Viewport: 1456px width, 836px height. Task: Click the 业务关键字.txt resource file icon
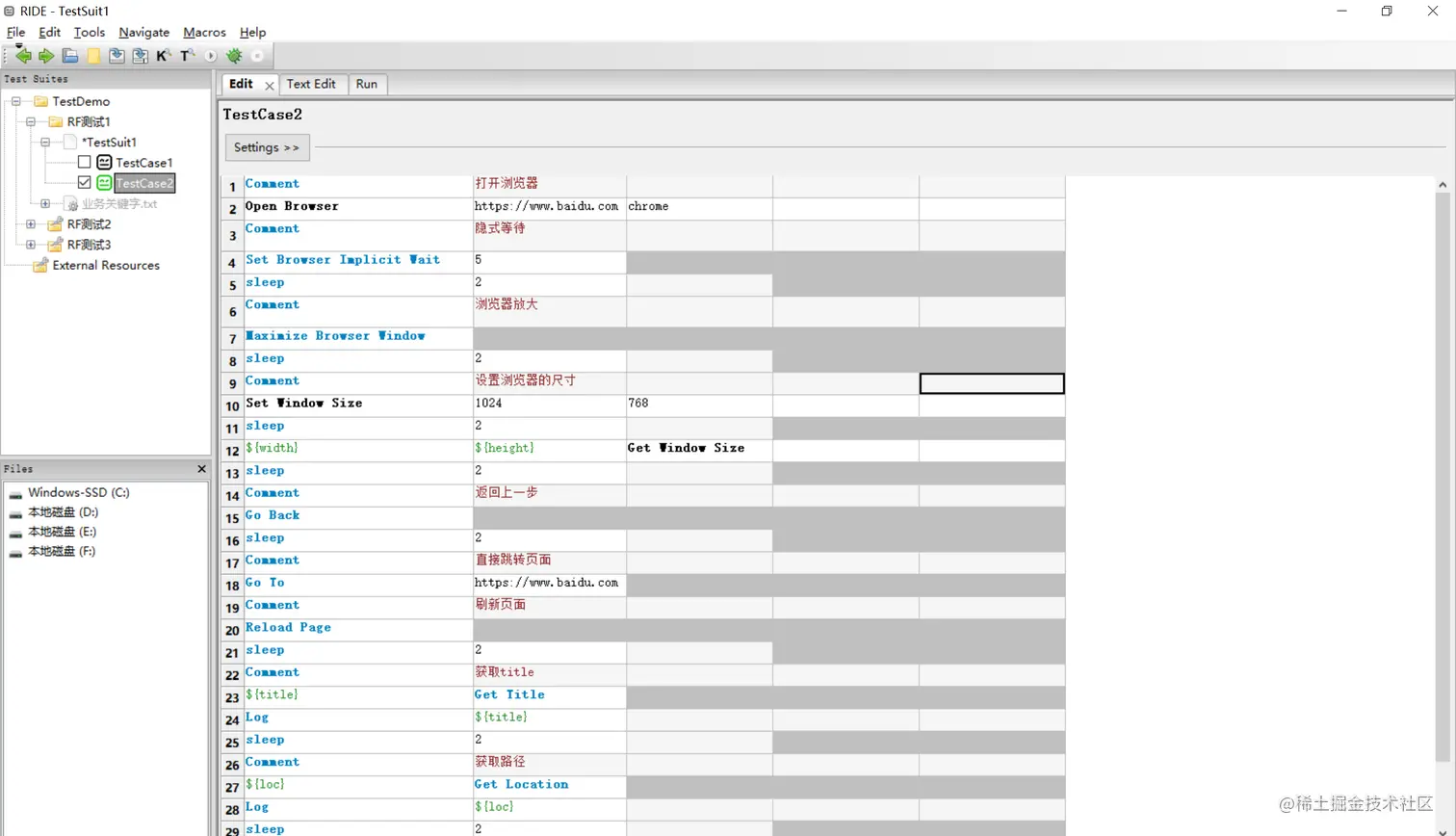72,204
